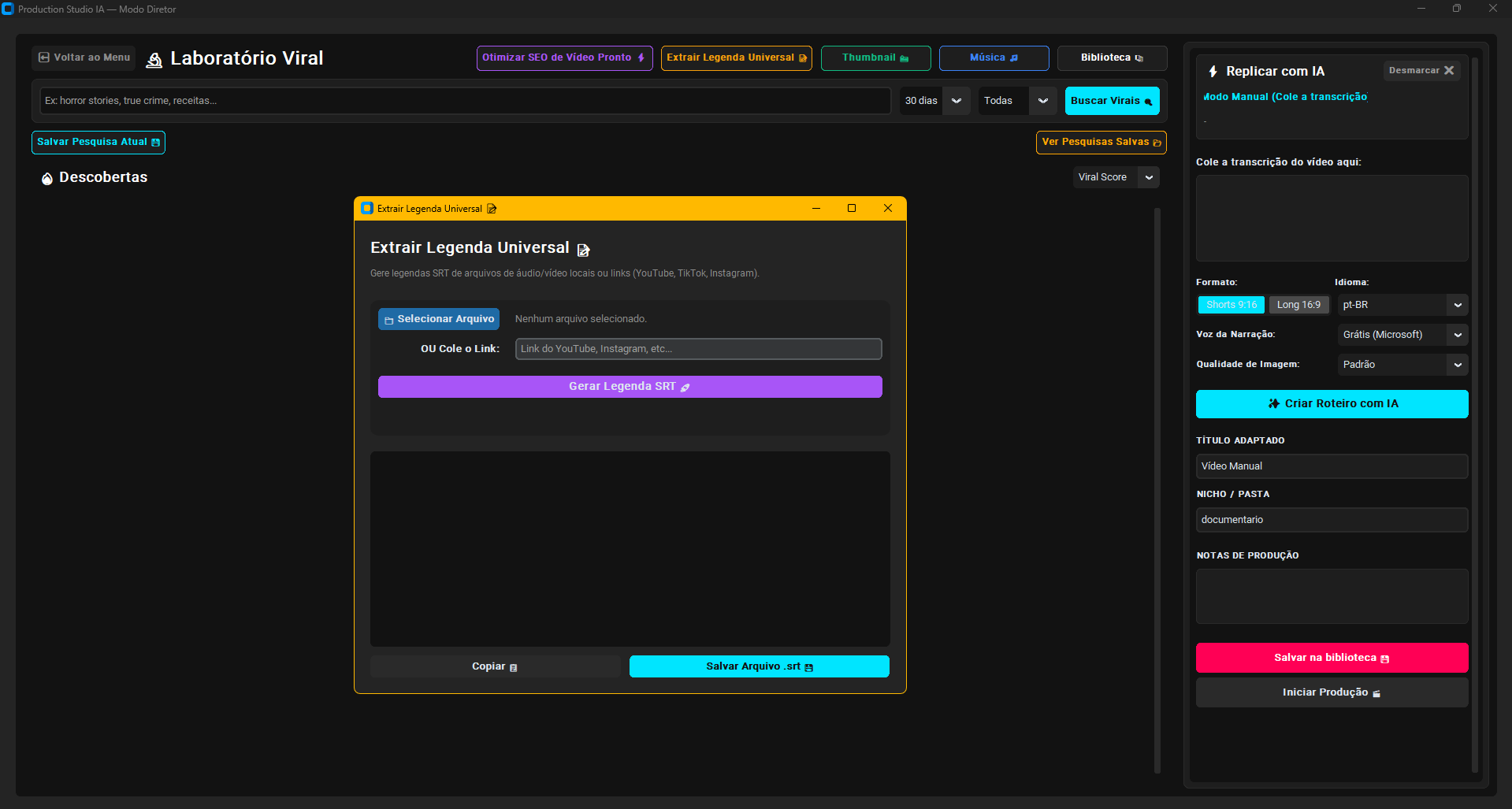This screenshot has height=809, width=1512.
Task: Open the Extrair Legenda Universal toolbar button
Action: tap(736, 58)
